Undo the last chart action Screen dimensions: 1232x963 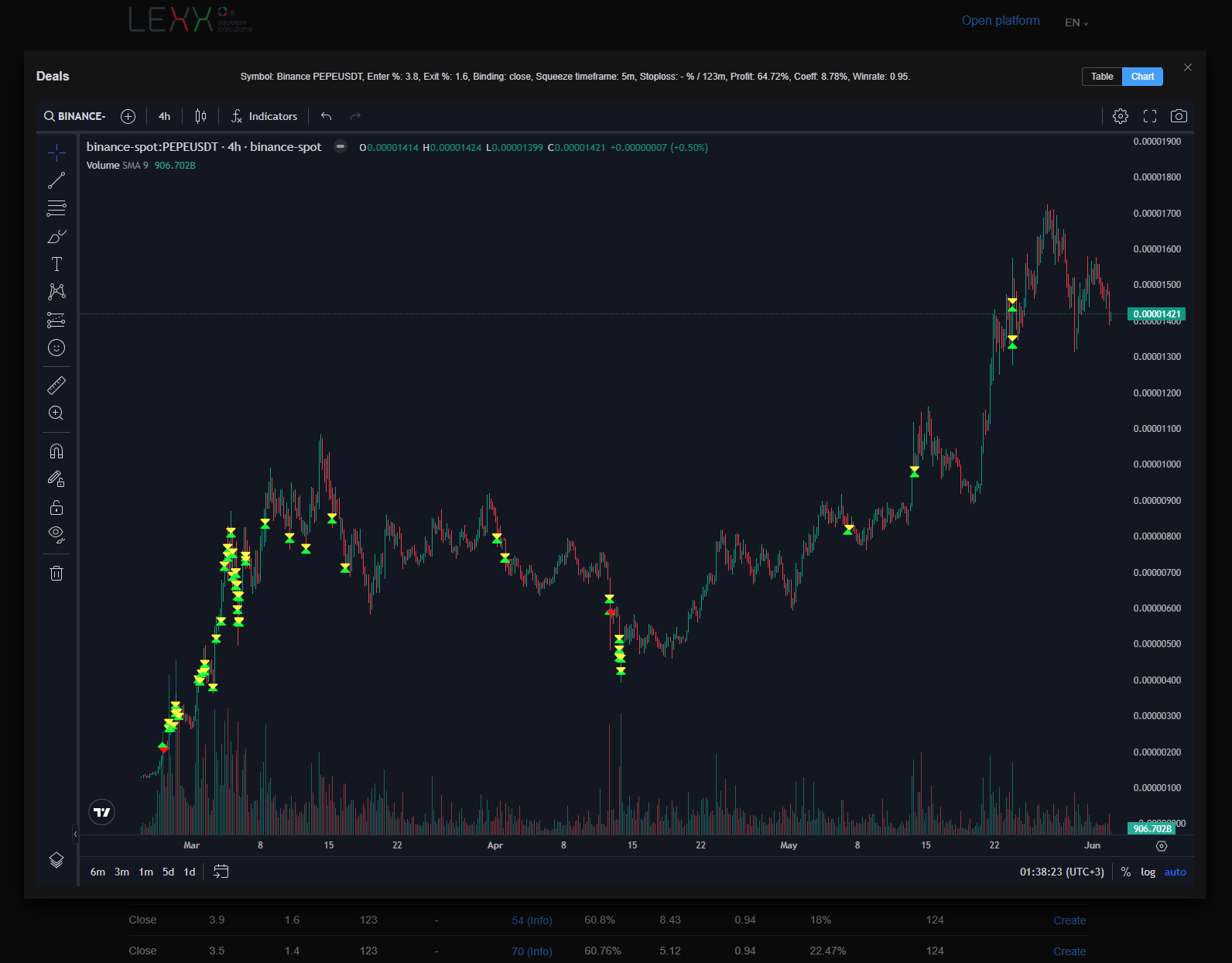coord(327,116)
